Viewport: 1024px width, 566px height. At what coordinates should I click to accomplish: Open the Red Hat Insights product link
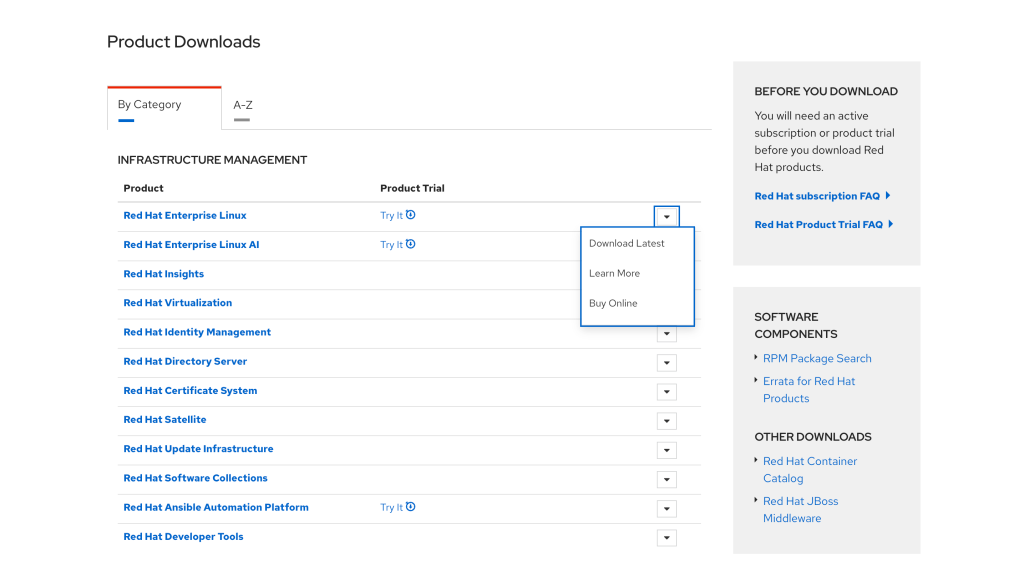(163, 274)
